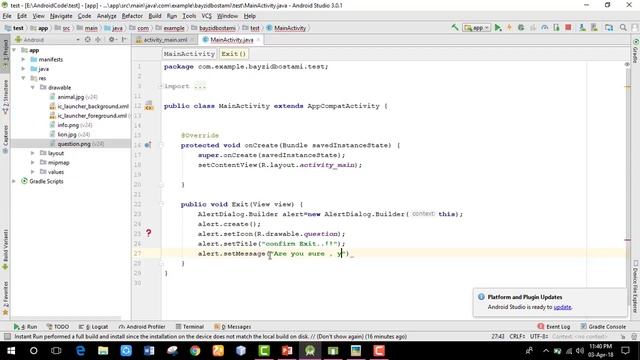Open Microsoft Edge from taskbar
Viewport: 640px width, 360px height.
pos(80,351)
